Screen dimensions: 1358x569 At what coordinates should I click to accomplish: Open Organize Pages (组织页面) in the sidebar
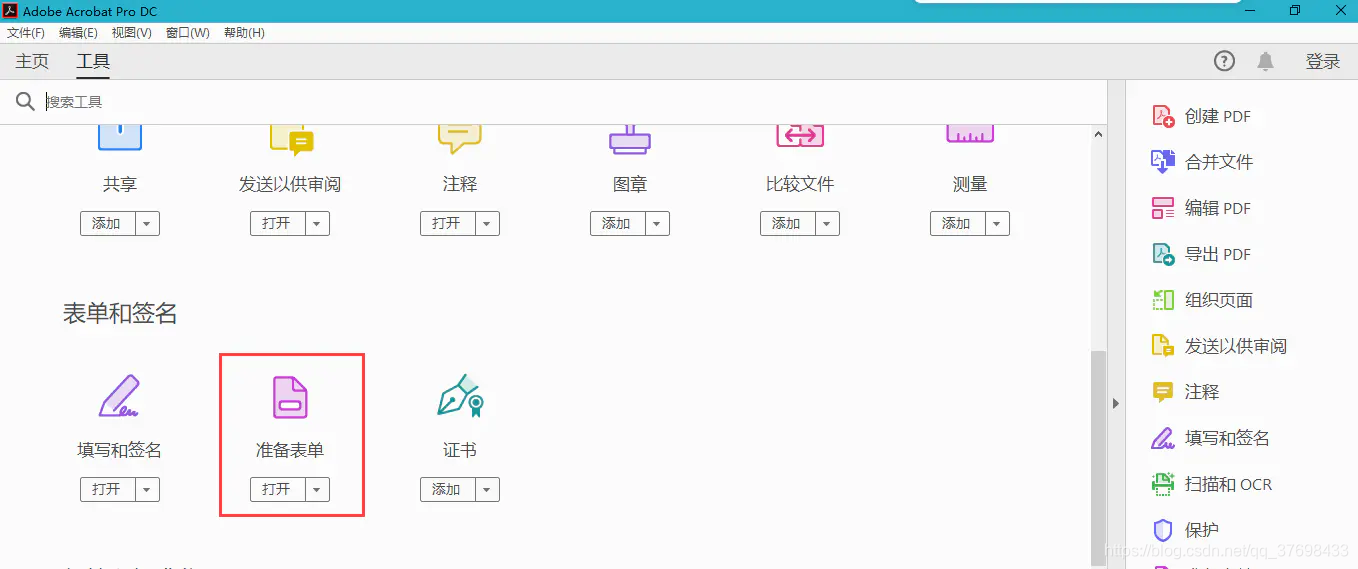[1203, 300]
